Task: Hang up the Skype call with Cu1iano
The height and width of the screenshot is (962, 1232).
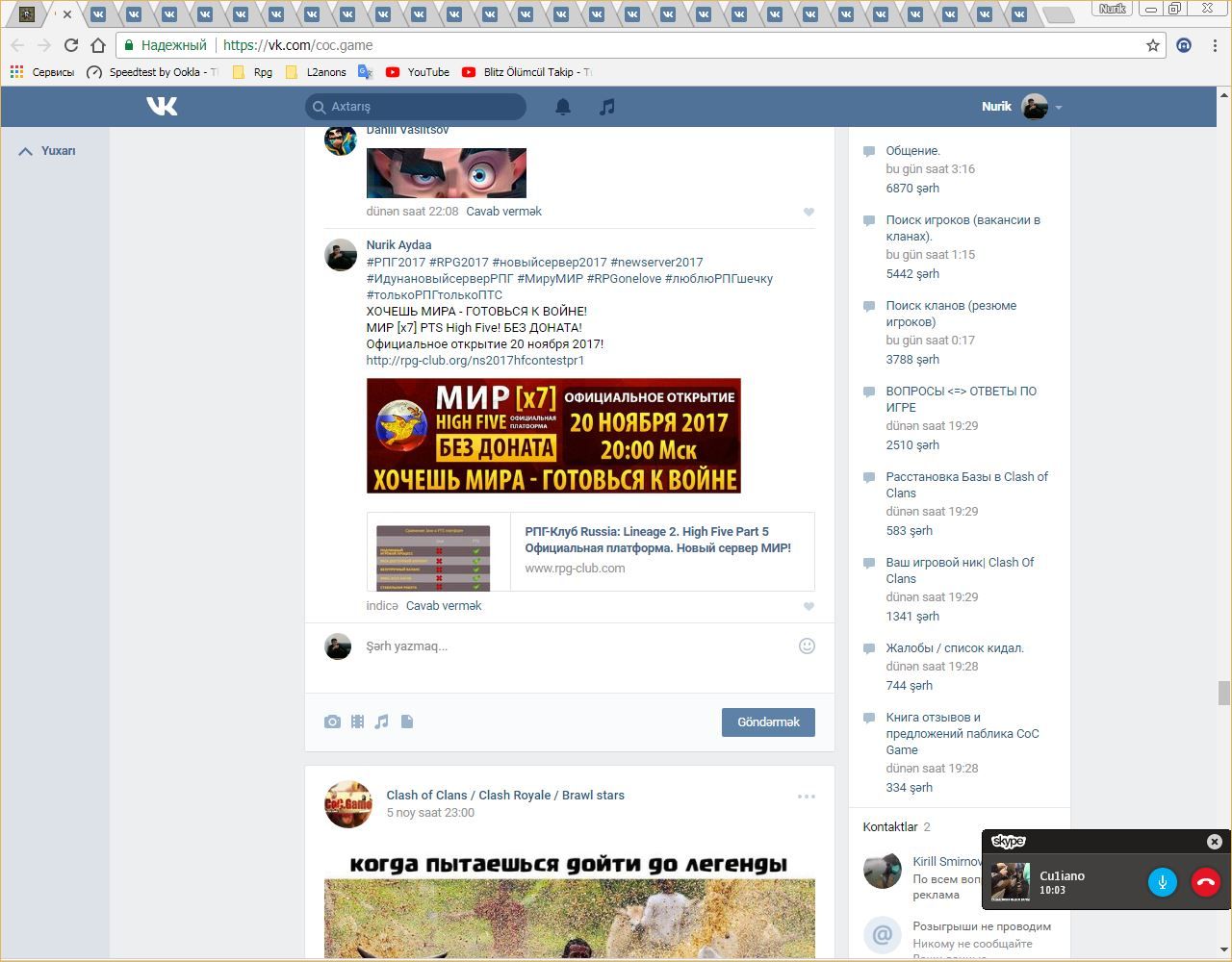Action: (x=1205, y=882)
